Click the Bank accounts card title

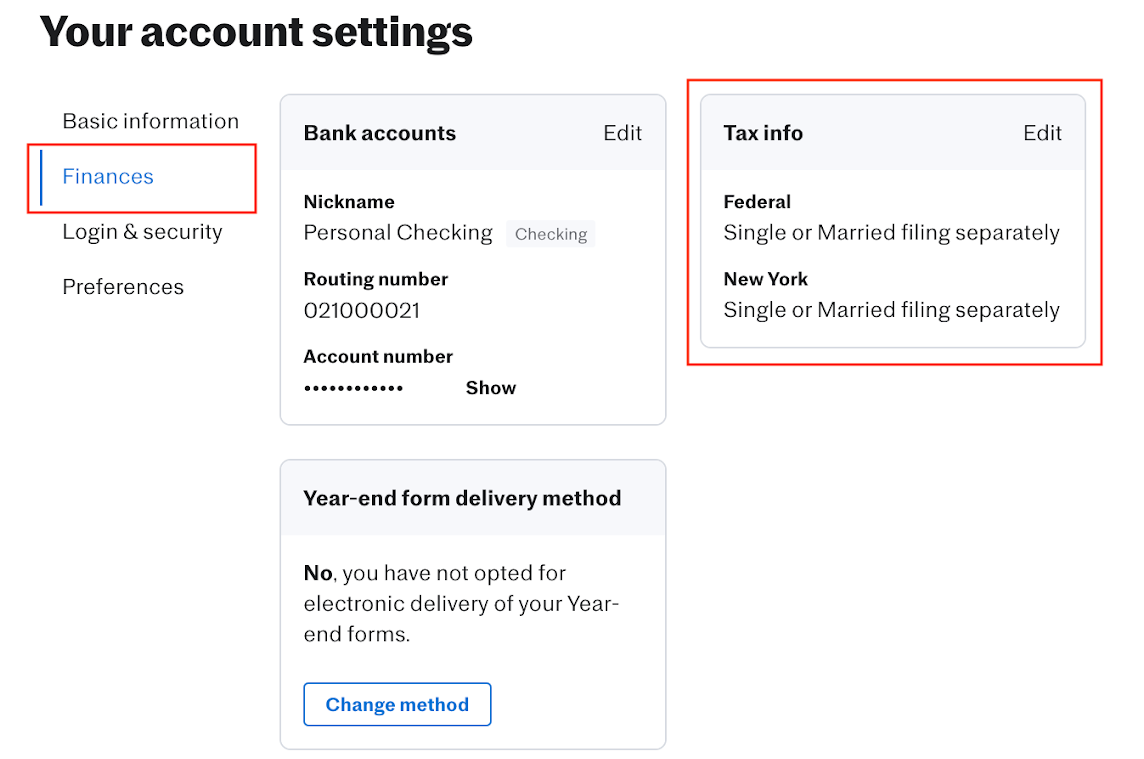coord(380,133)
